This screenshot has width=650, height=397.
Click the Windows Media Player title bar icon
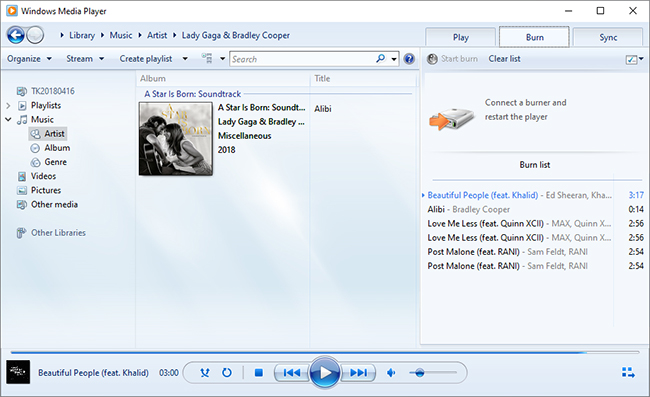[12, 11]
